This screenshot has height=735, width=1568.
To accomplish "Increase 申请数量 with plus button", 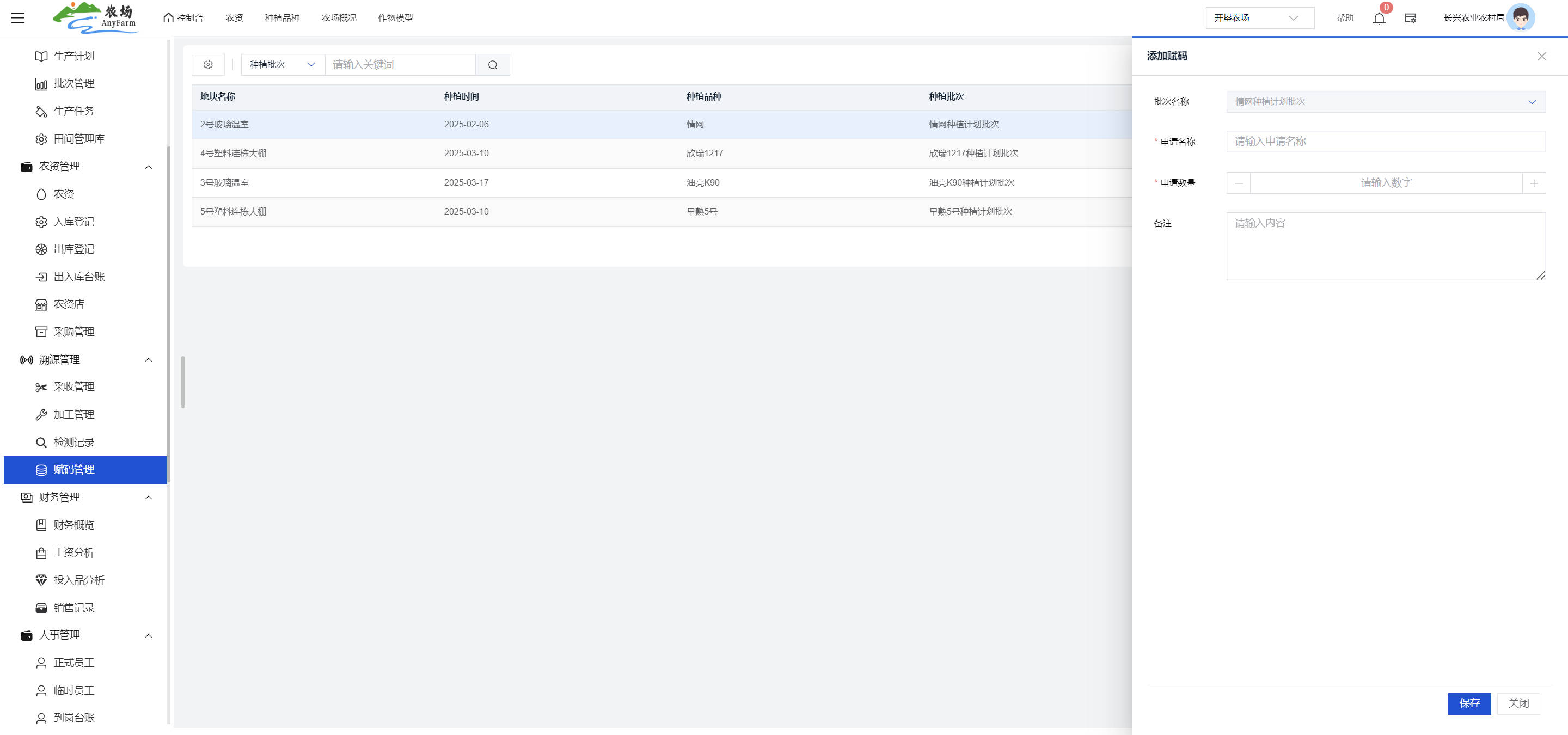I will click(1533, 183).
